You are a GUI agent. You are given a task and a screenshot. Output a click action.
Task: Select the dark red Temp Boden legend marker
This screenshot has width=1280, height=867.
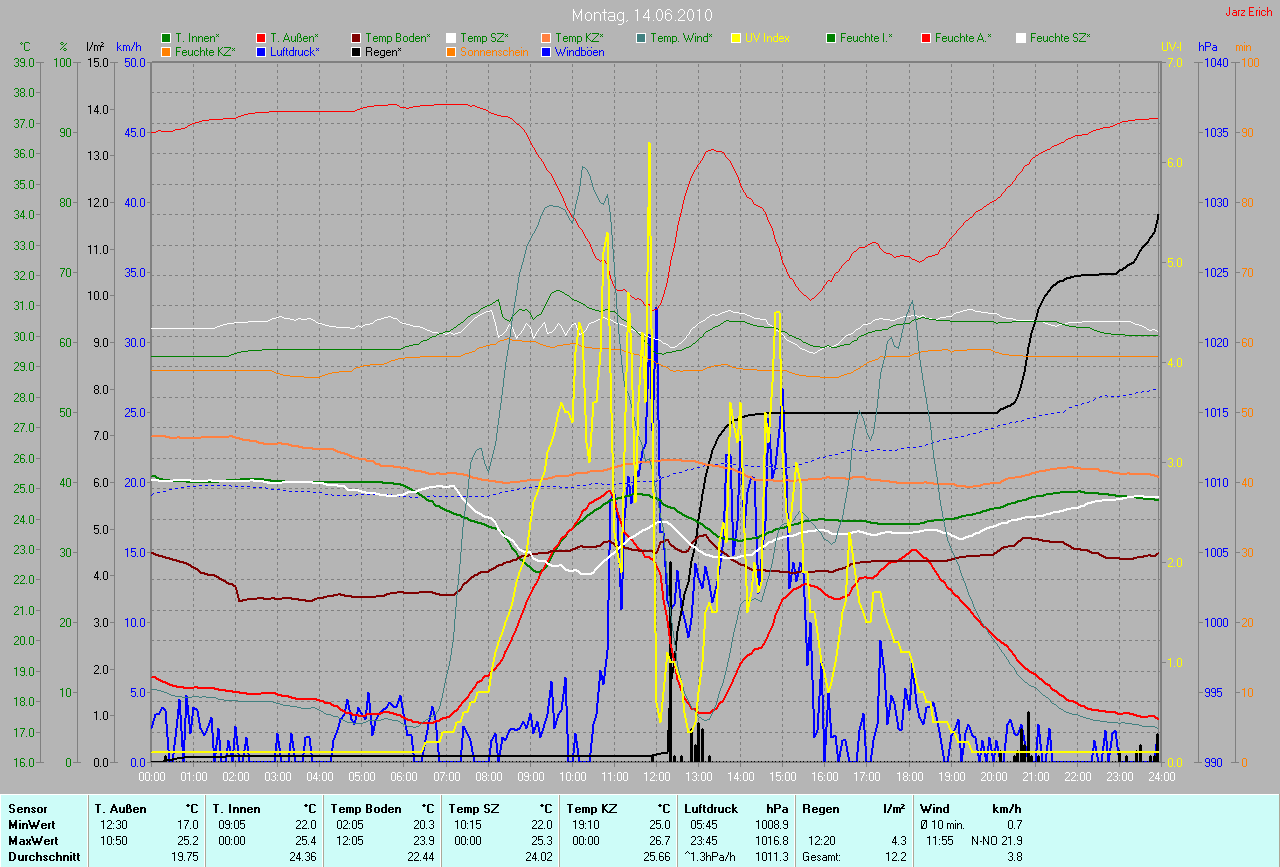click(x=357, y=38)
